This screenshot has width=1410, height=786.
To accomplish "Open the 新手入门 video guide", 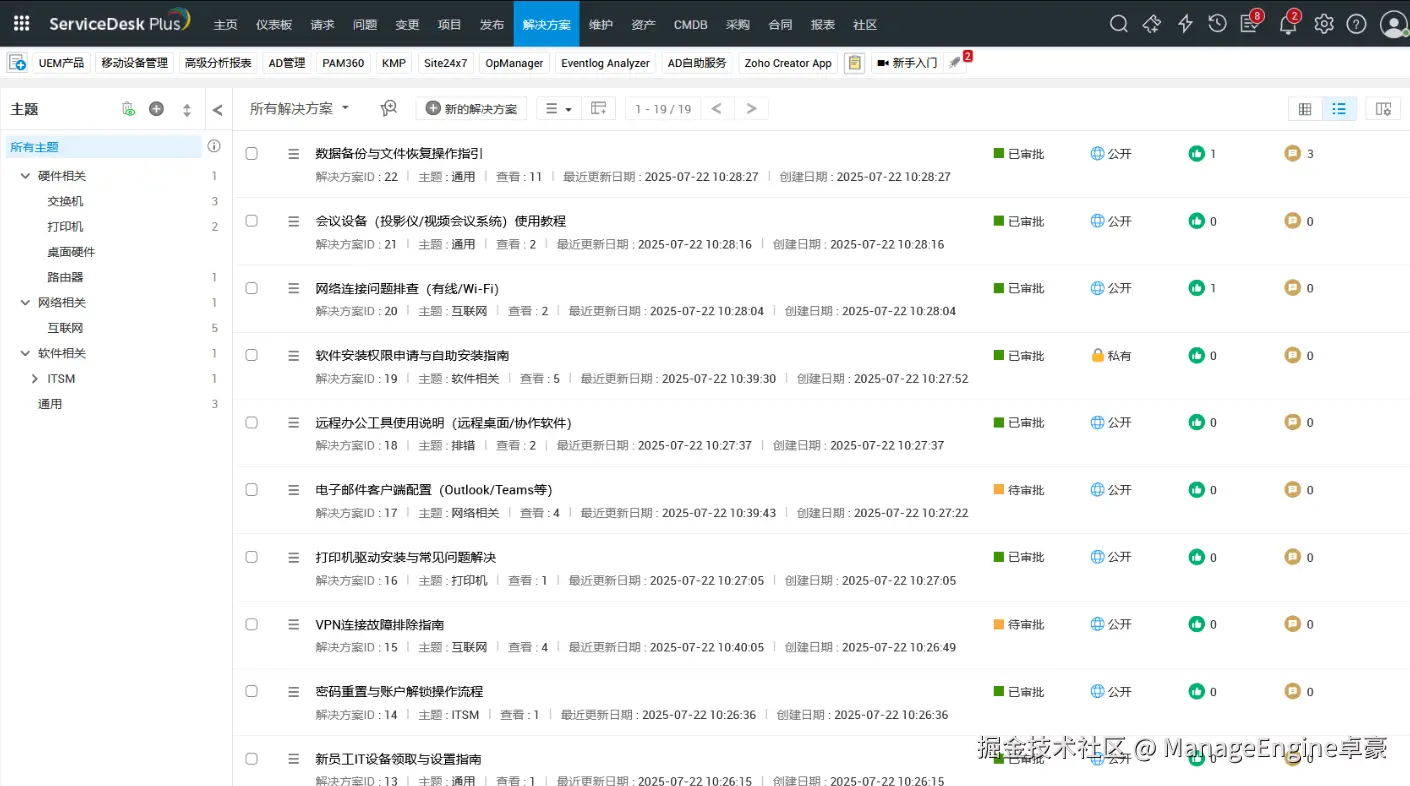I will tap(907, 63).
